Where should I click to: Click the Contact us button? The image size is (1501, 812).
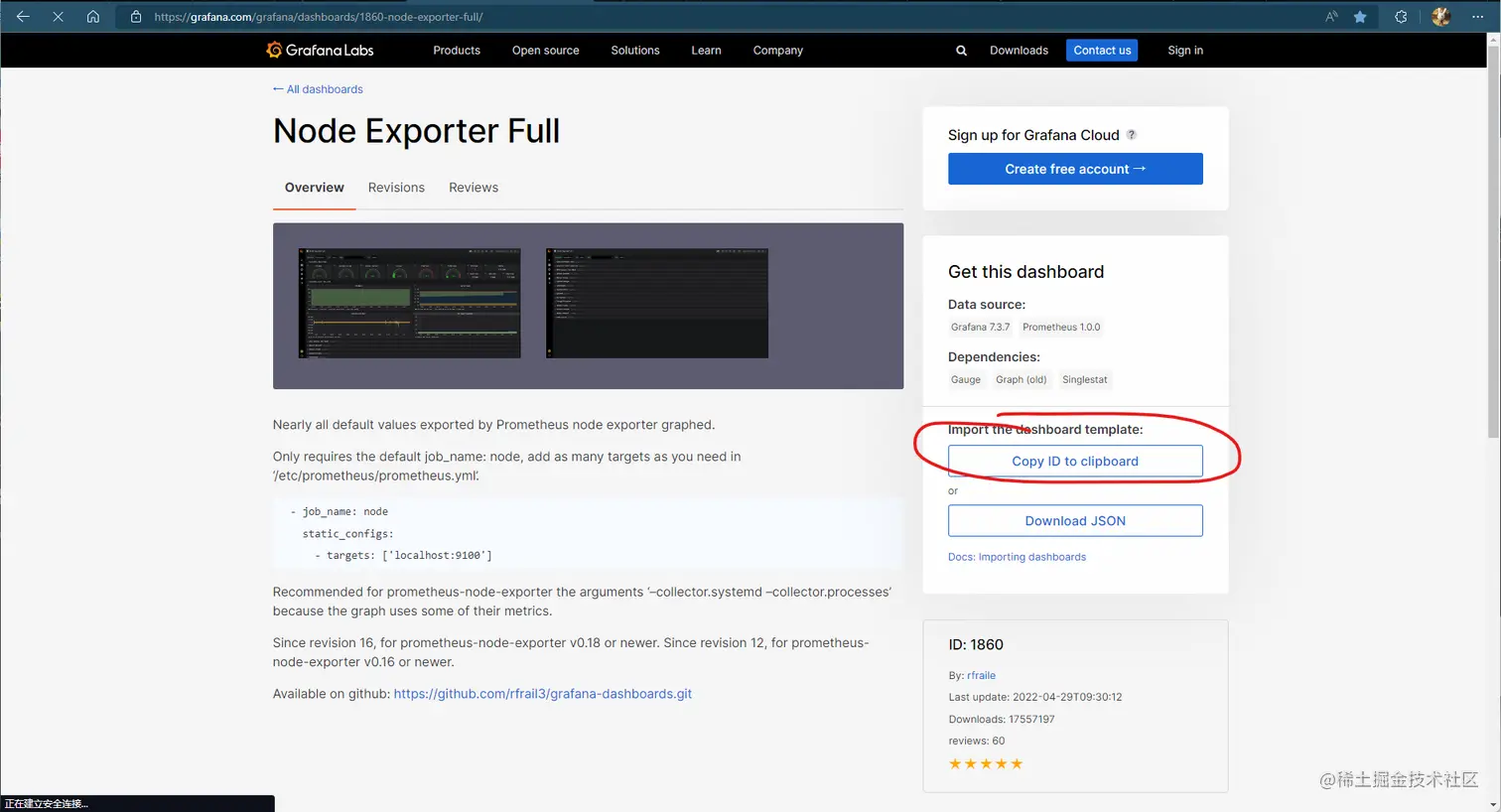[x=1102, y=51]
